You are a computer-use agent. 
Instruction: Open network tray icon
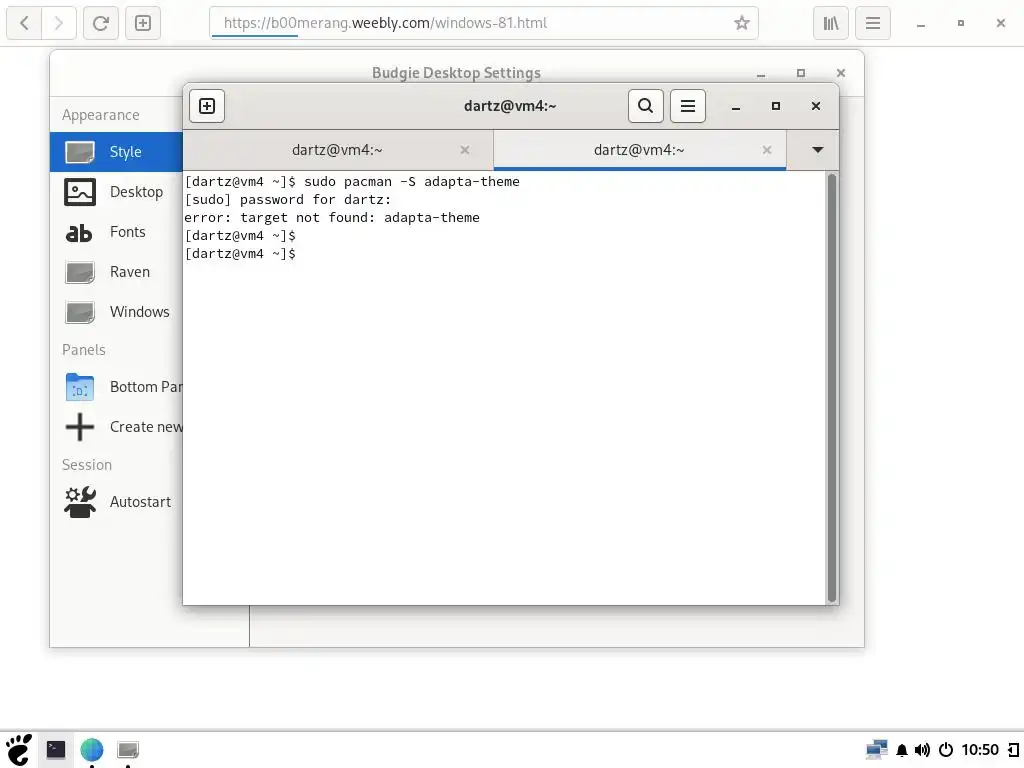click(x=877, y=750)
